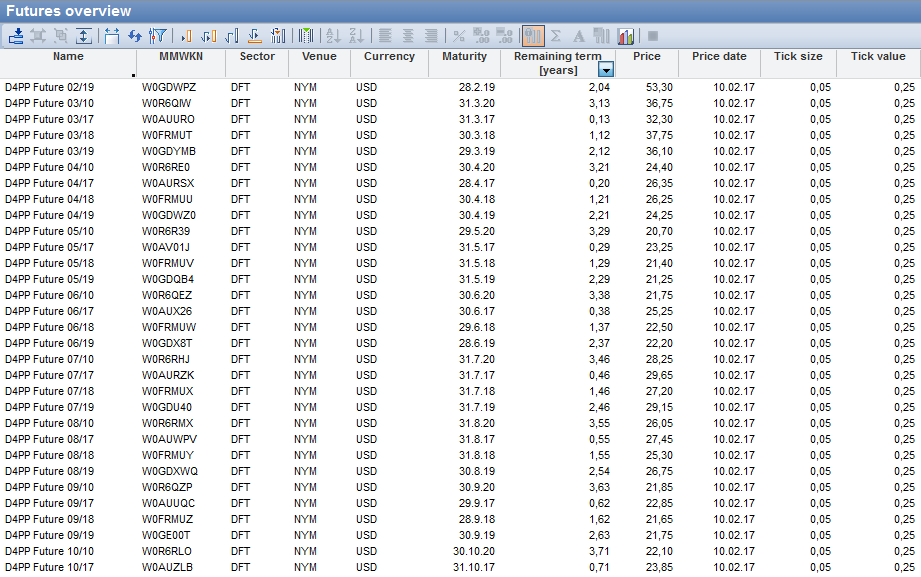This screenshot has height=577, width=921.
Task: Click the fit row height icon
Action: click(x=84, y=36)
